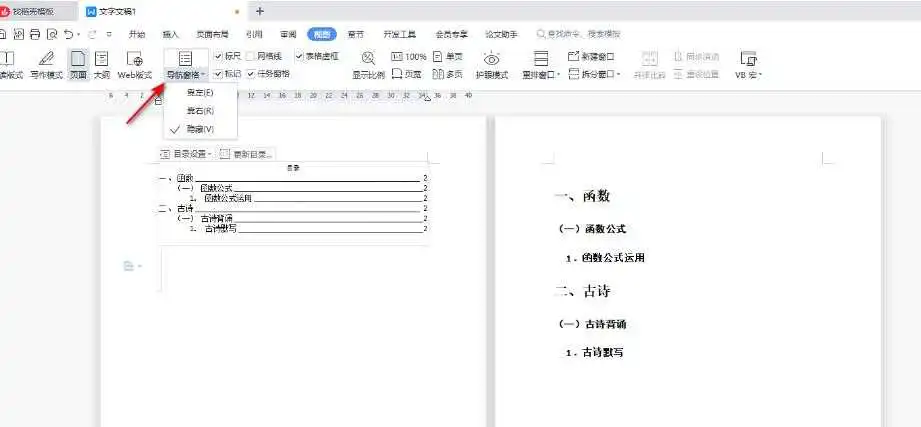The height and width of the screenshot is (427, 921).
Task: Open the zoom ratio (显示比例) dialog
Action: [x=368, y=65]
